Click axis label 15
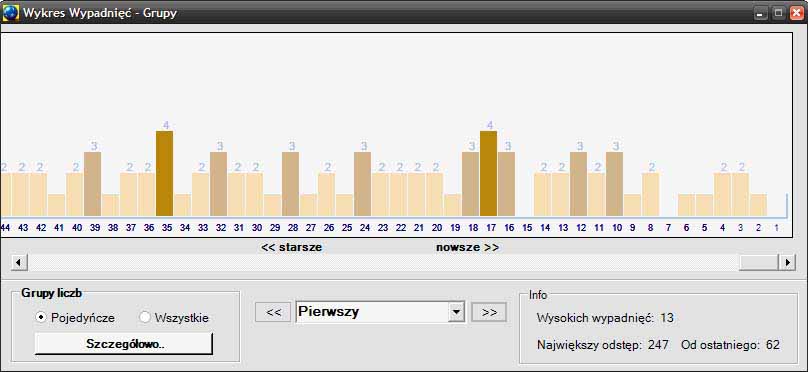Viewport: 808px width, 372px height. coord(527,227)
